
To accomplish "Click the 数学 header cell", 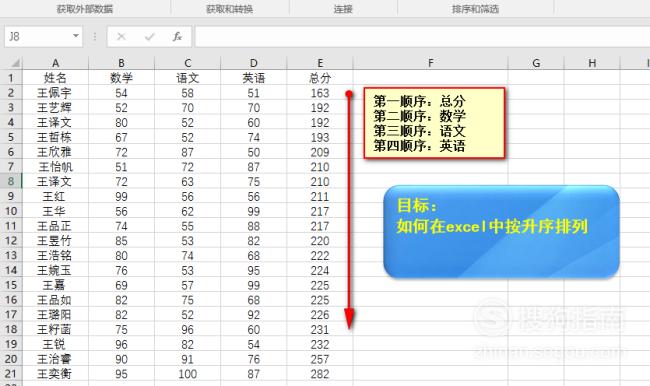I will pyautogui.click(x=121, y=78).
